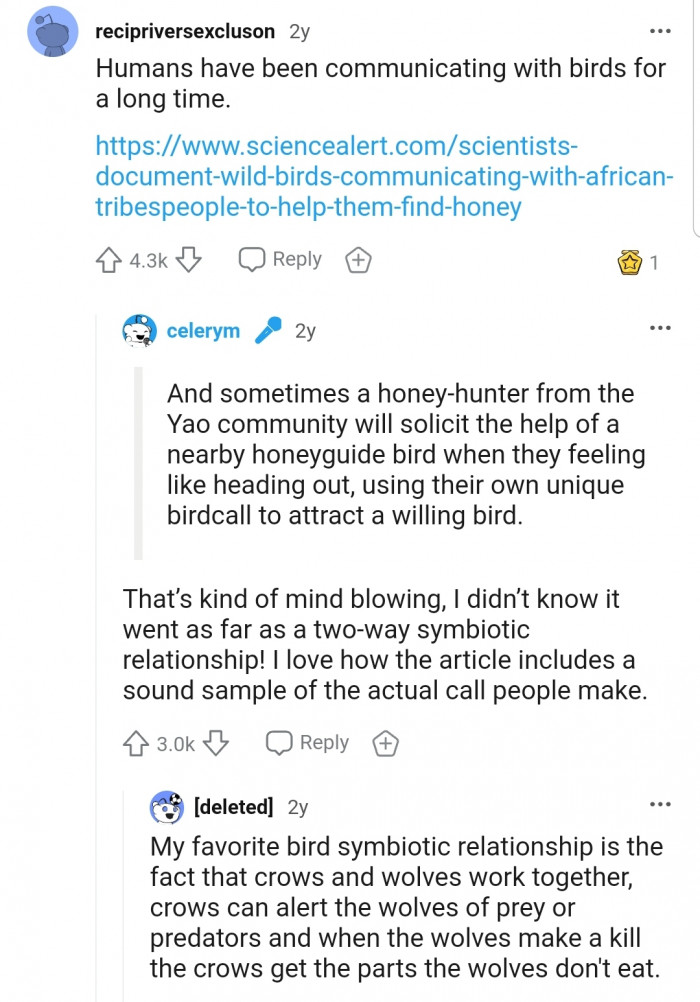Tap the award plus icon under the top comment
This screenshot has height=1002, width=700.
click(x=357, y=259)
